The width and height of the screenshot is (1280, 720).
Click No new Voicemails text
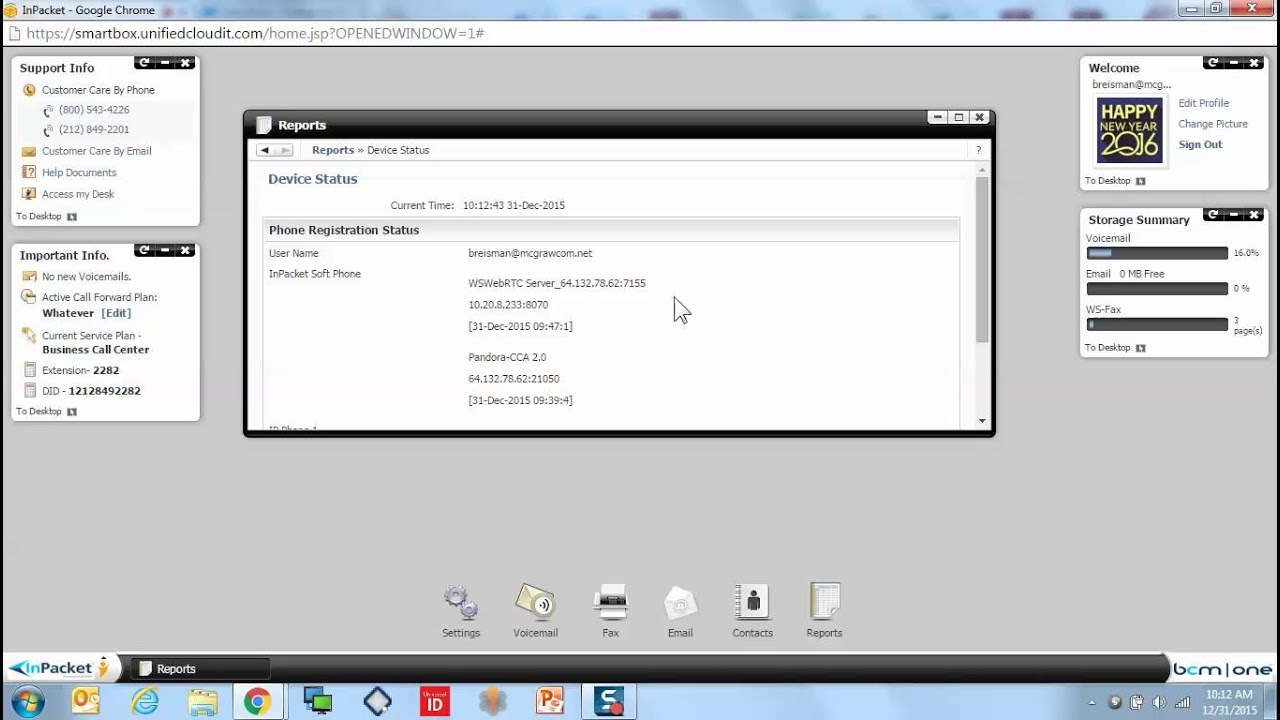pyautogui.click(x=86, y=277)
